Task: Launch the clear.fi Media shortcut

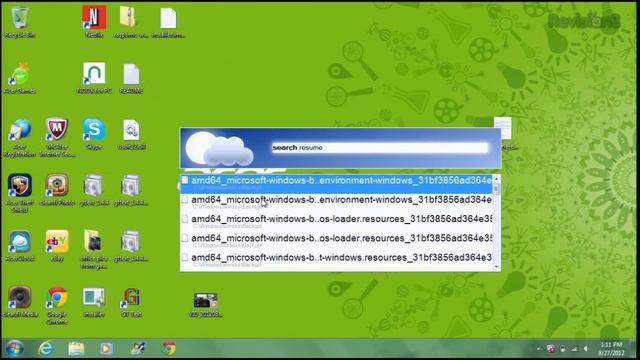Action: tap(19, 301)
